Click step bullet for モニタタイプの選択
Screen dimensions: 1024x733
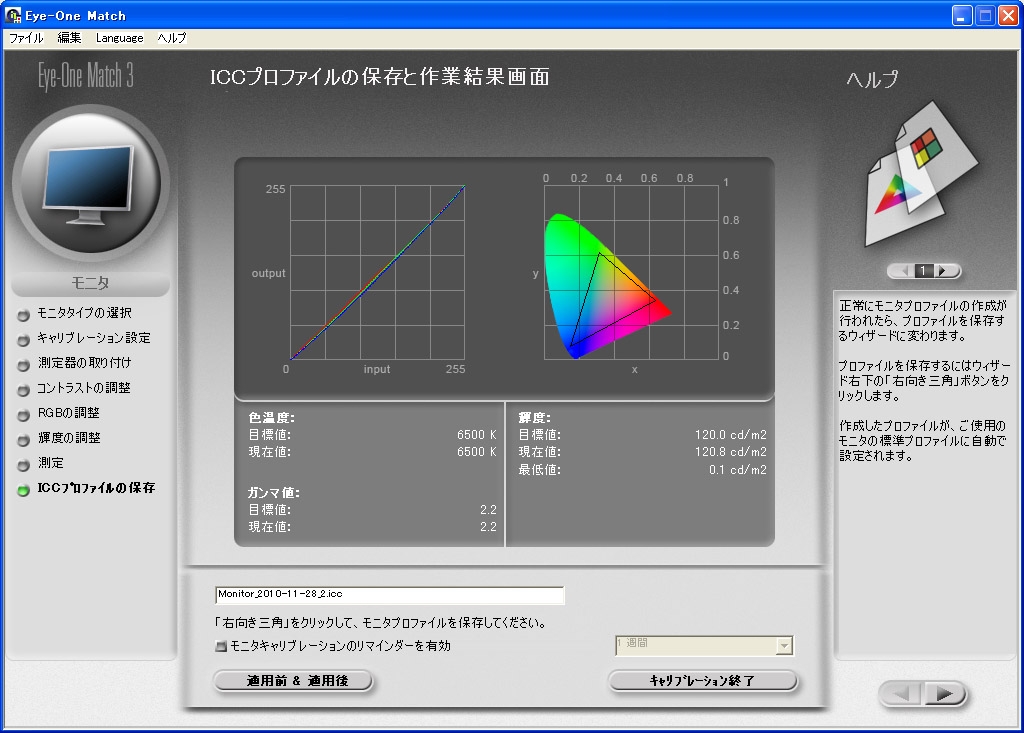pos(24,315)
